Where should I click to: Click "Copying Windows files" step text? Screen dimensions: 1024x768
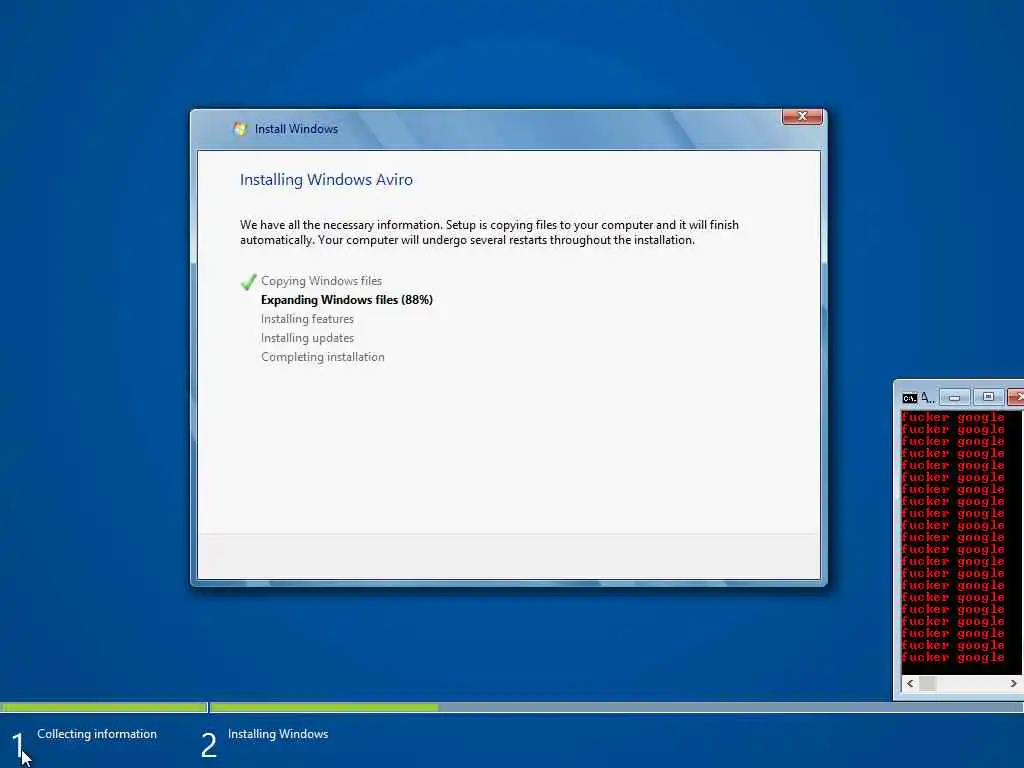[x=321, y=281]
